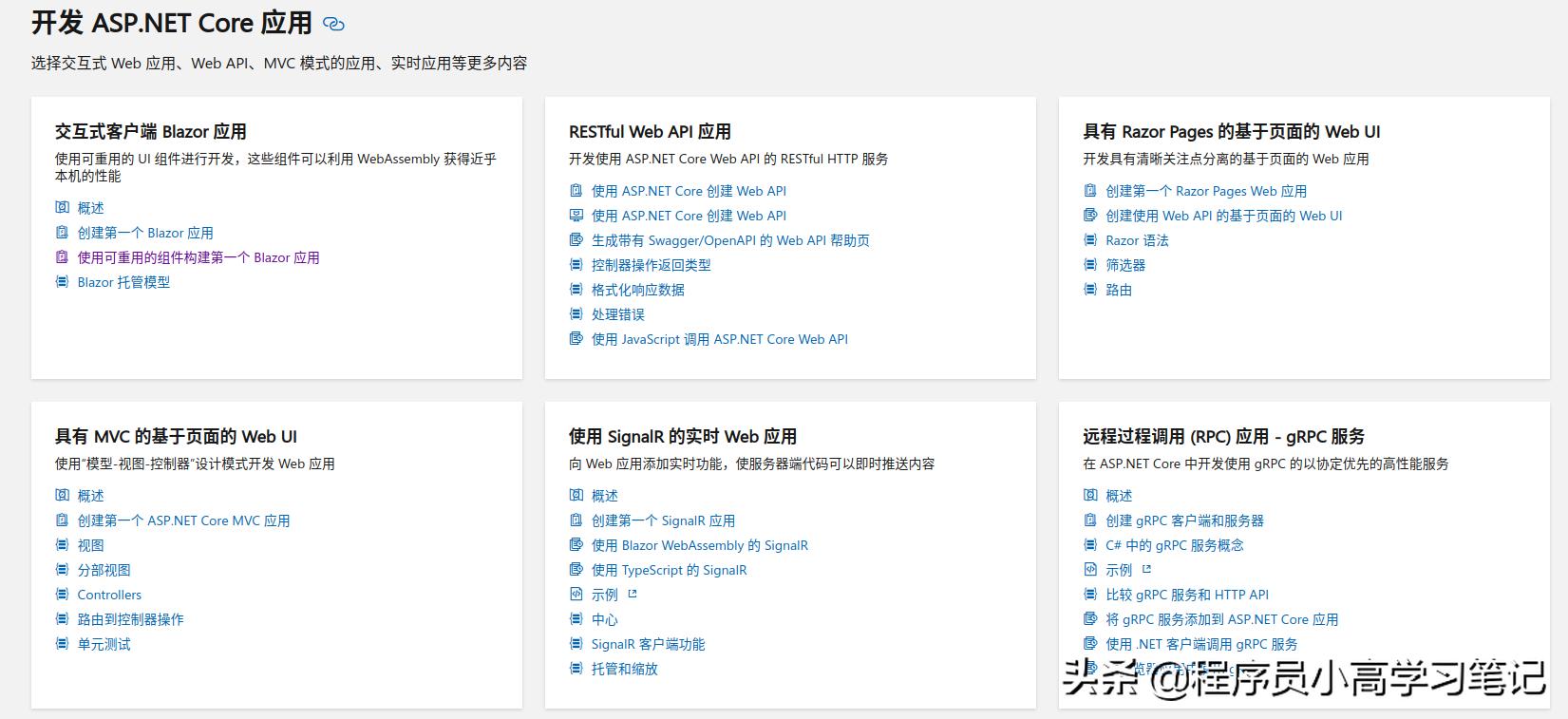The height and width of the screenshot is (719, 1568).
Task: Click the external-link icon after 示例 in SignalR card
Action: 633,594
